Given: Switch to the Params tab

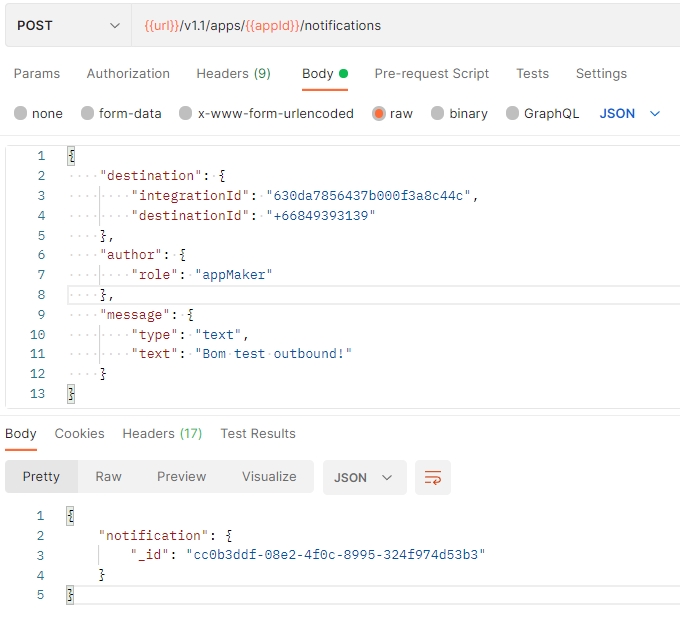Looking at the screenshot, I should click(37, 73).
